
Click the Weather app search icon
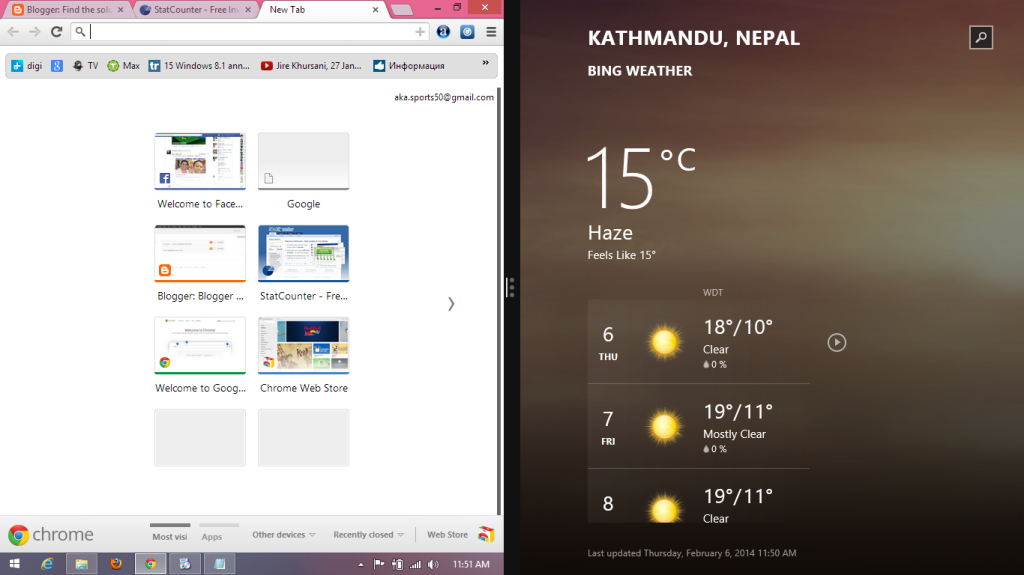[x=981, y=38]
